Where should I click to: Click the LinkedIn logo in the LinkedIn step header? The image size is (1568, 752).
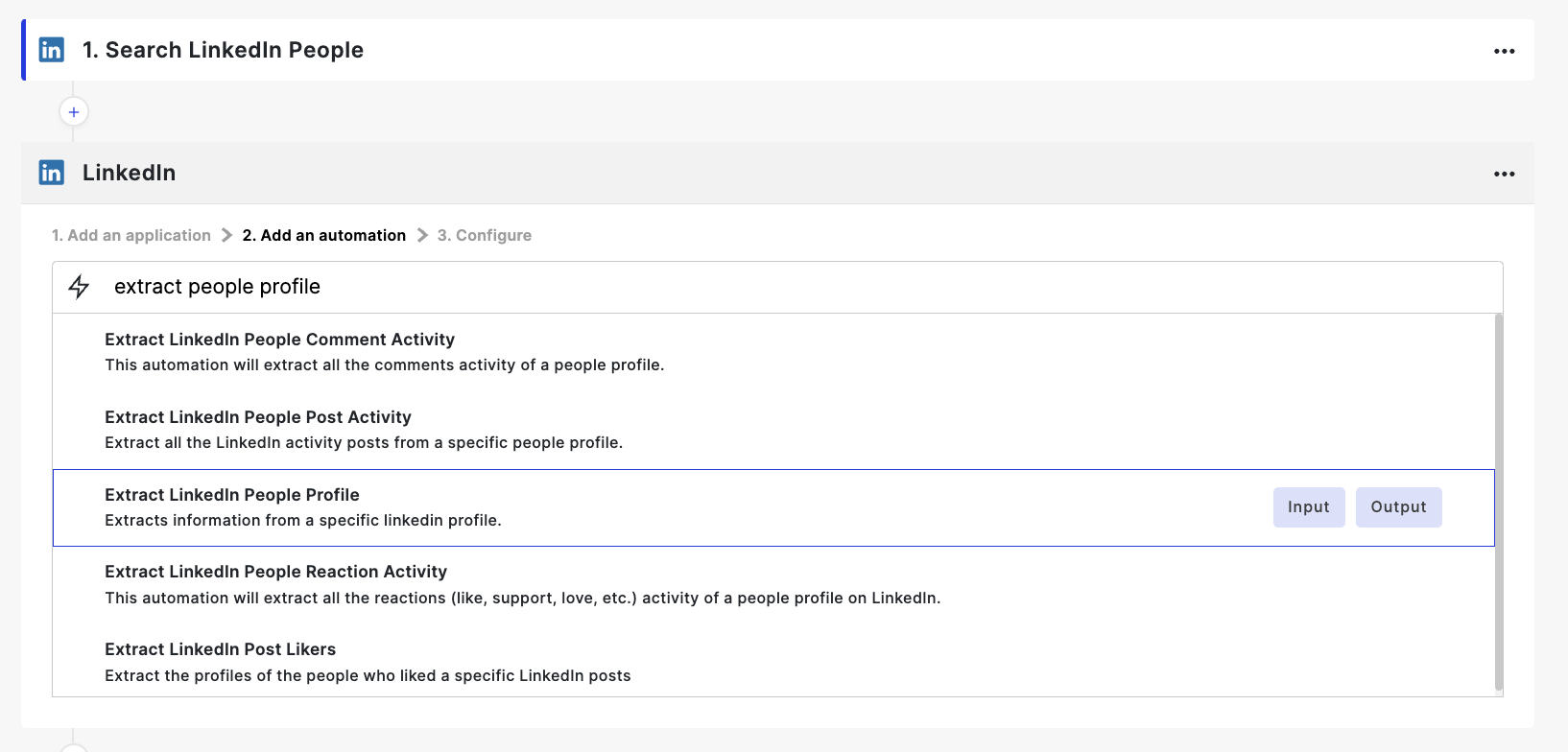pyautogui.click(x=52, y=173)
